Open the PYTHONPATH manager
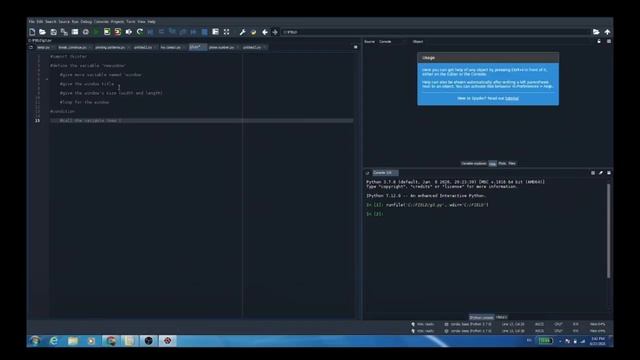 (x=253, y=32)
